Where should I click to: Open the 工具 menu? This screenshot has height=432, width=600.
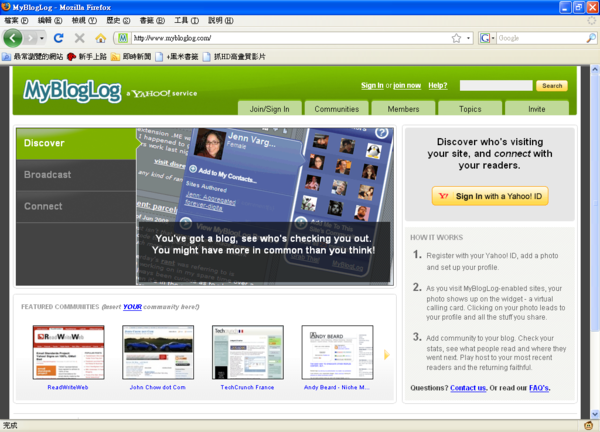click(186, 21)
